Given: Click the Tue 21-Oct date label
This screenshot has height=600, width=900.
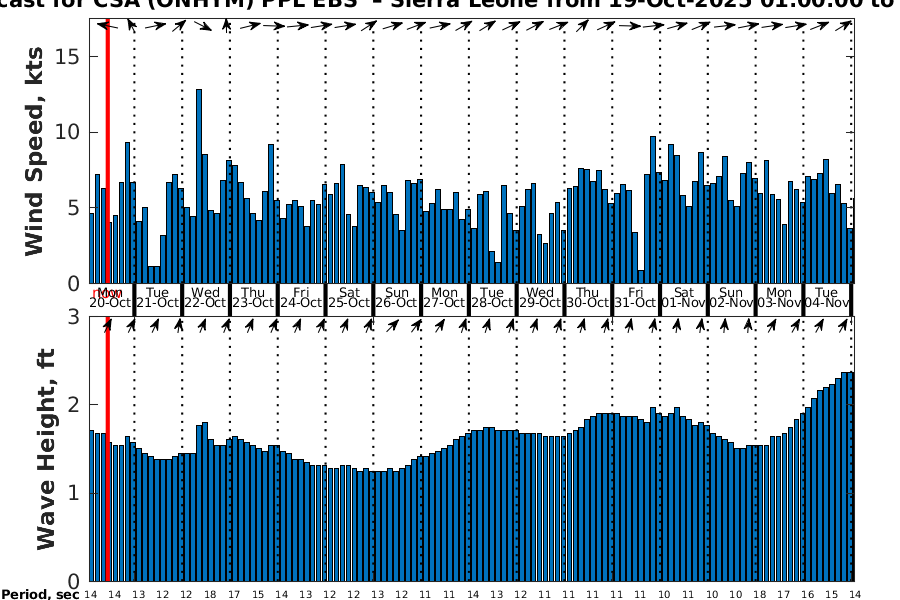Looking at the screenshot, I should click(x=158, y=298).
